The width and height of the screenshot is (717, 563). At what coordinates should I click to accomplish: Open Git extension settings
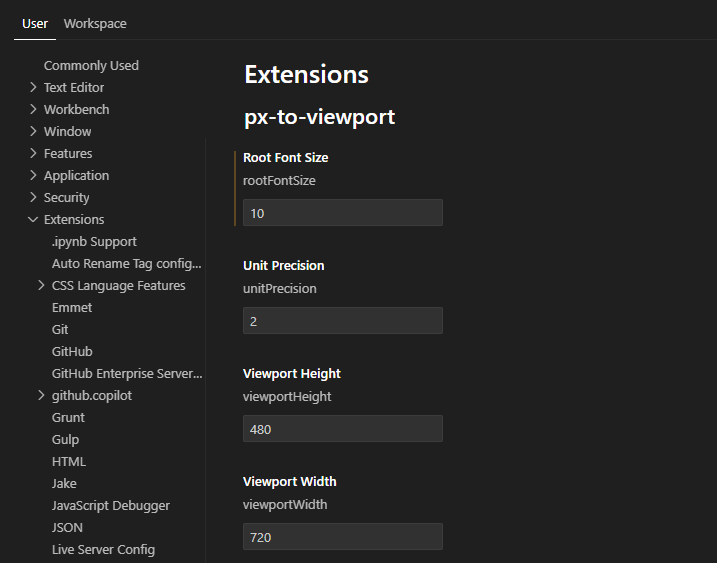60,329
